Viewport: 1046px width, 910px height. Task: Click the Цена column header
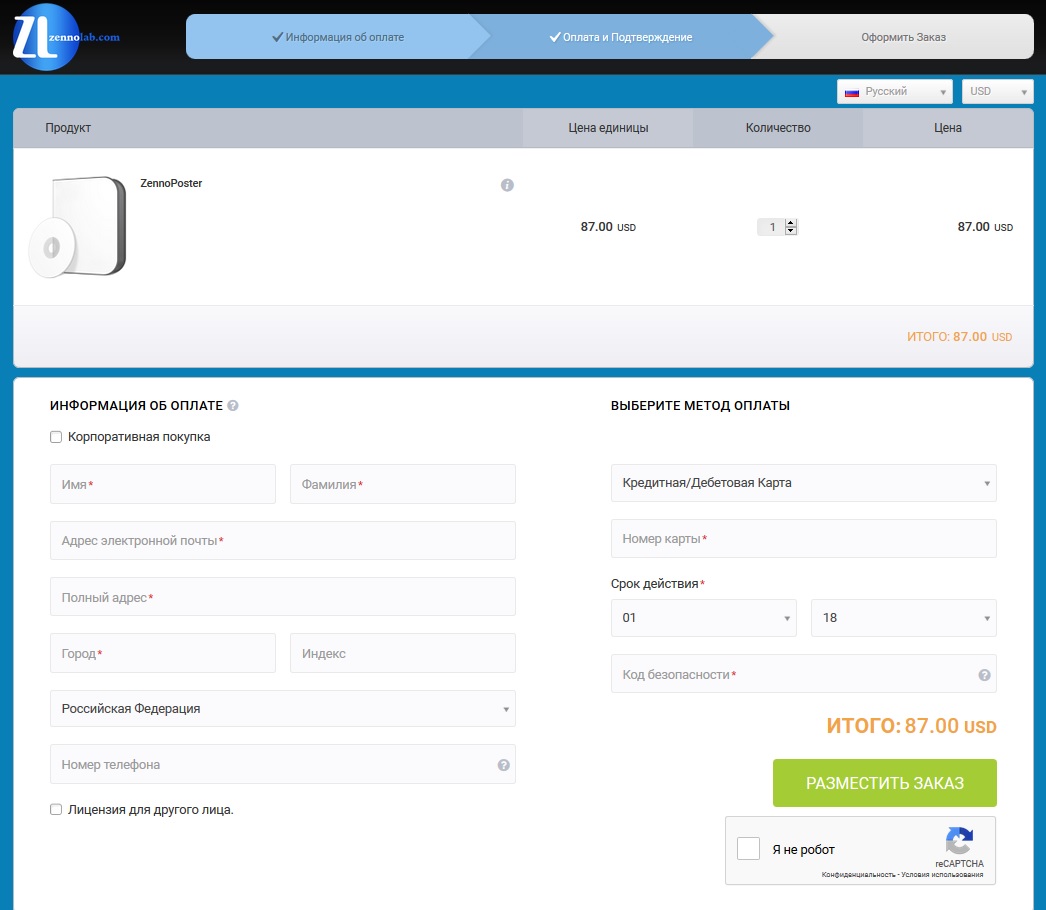tap(948, 127)
